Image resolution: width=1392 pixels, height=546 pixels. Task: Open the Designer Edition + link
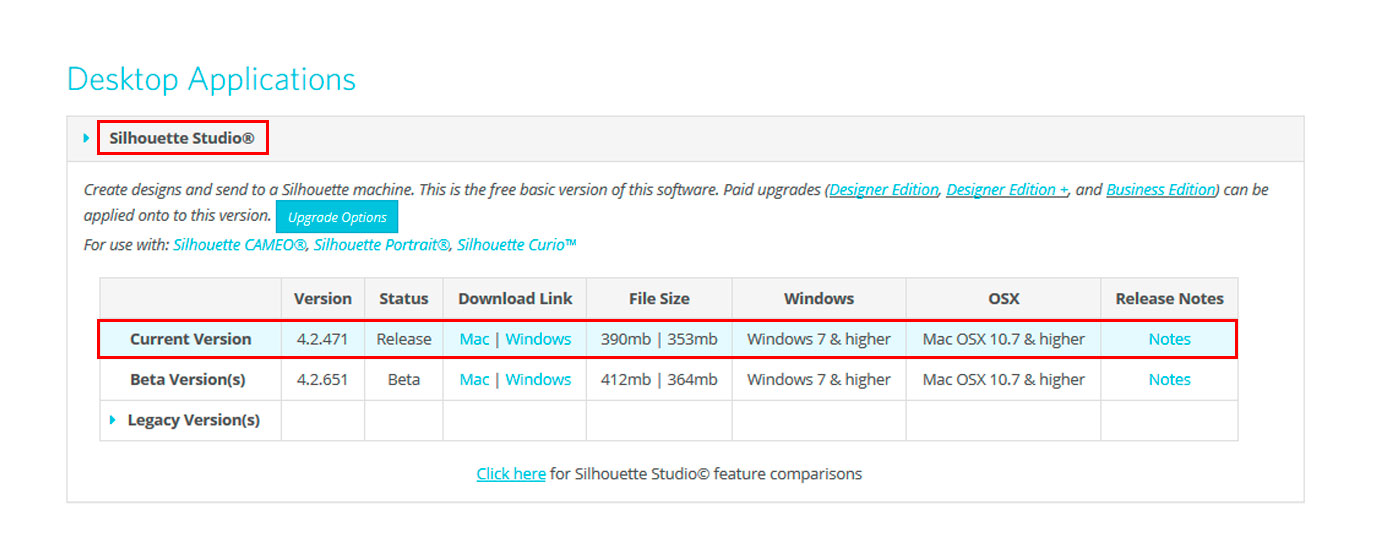pos(1007,189)
